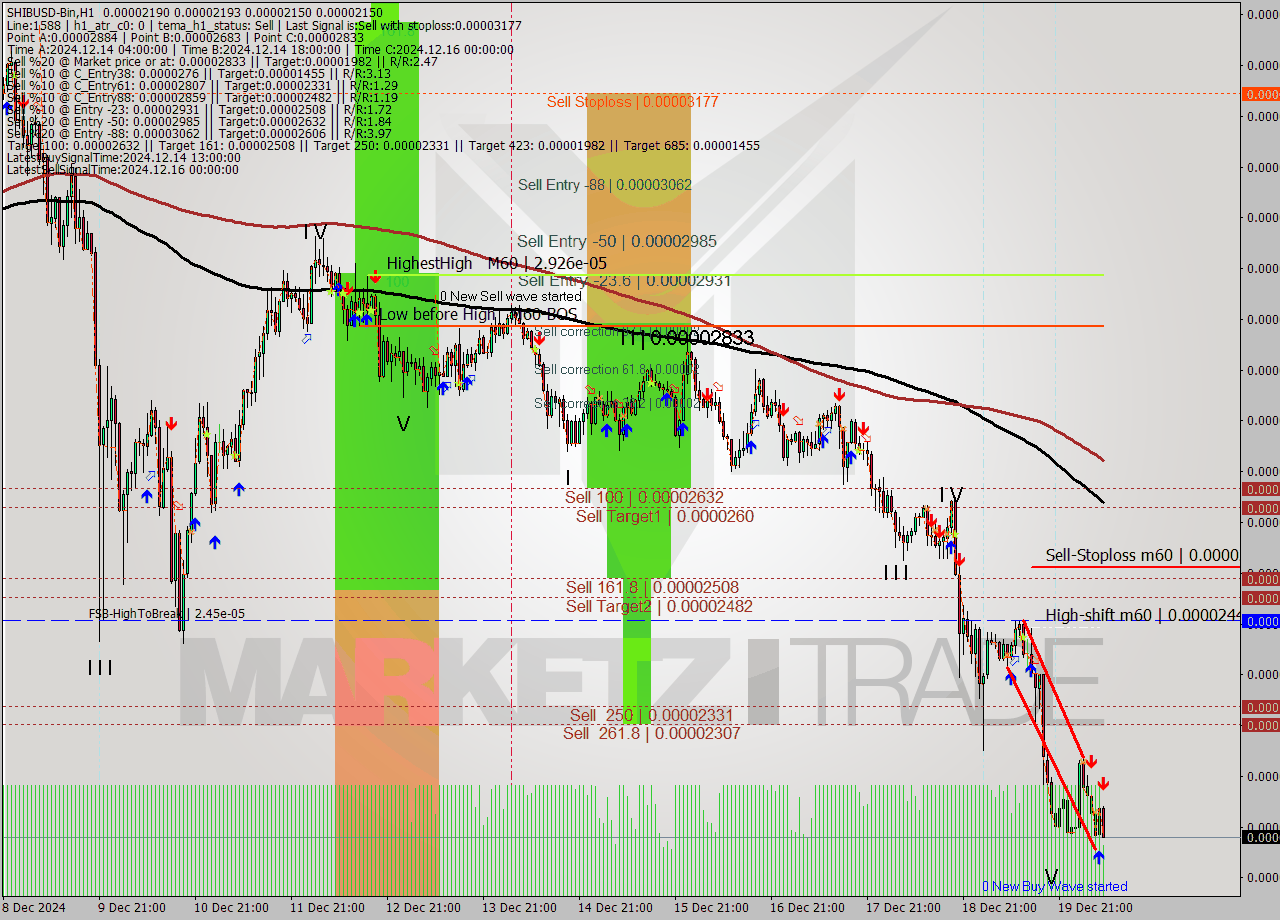Click the '18 Dec 21:00' date axis label
Viewport: 1280px width, 920px height.
pyautogui.click(x=998, y=907)
